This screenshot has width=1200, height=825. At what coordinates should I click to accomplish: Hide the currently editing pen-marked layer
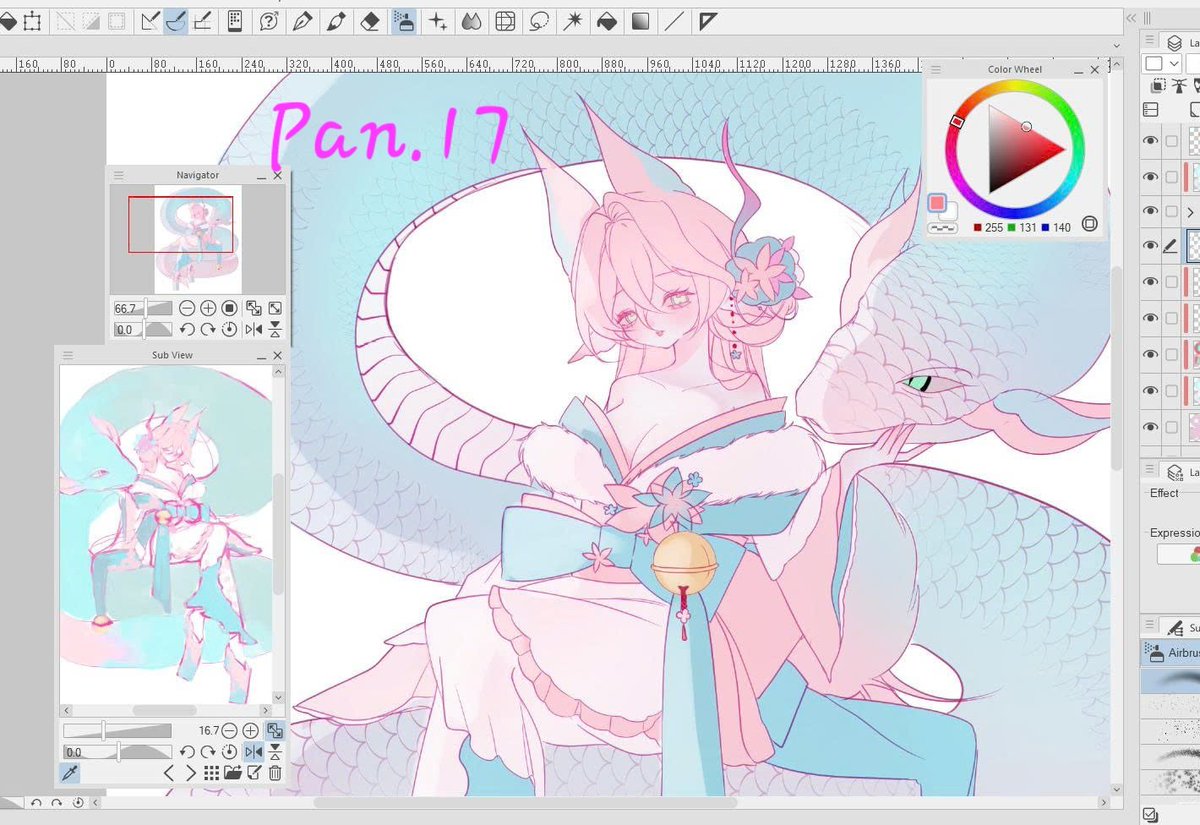pyautogui.click(x=1150, y=246)
